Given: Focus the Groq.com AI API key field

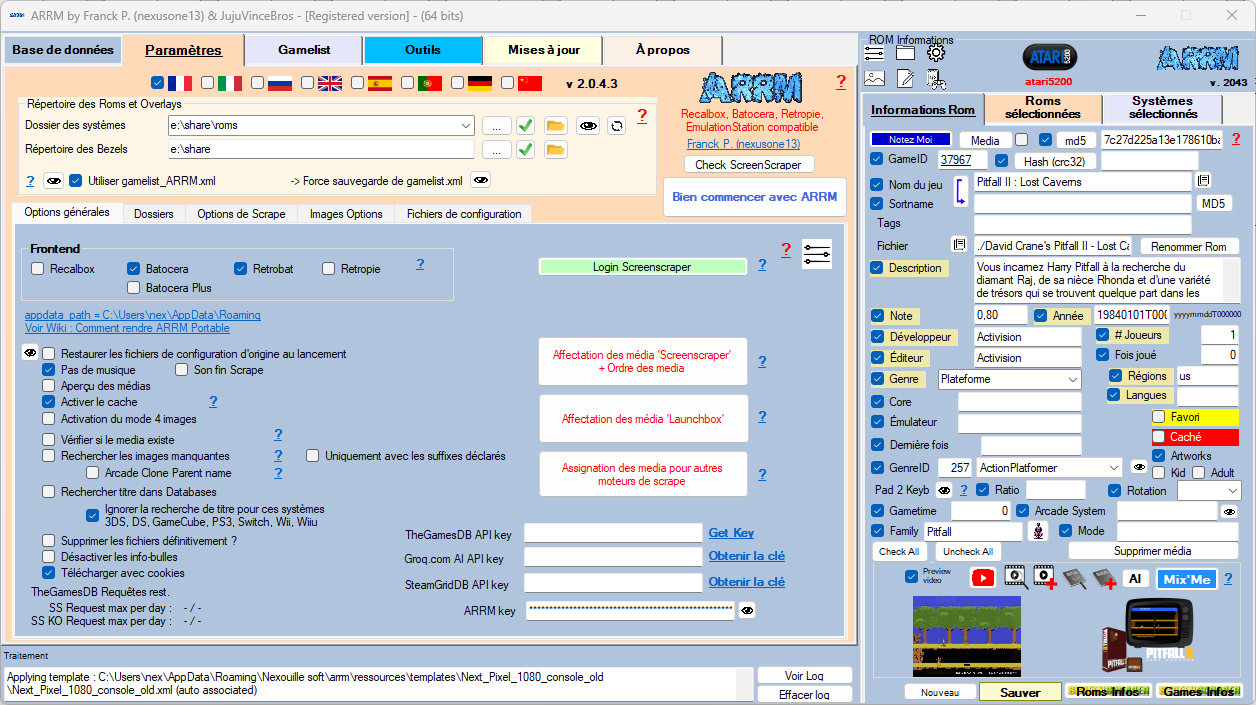Looking at the screenshot, I should 613,558.
